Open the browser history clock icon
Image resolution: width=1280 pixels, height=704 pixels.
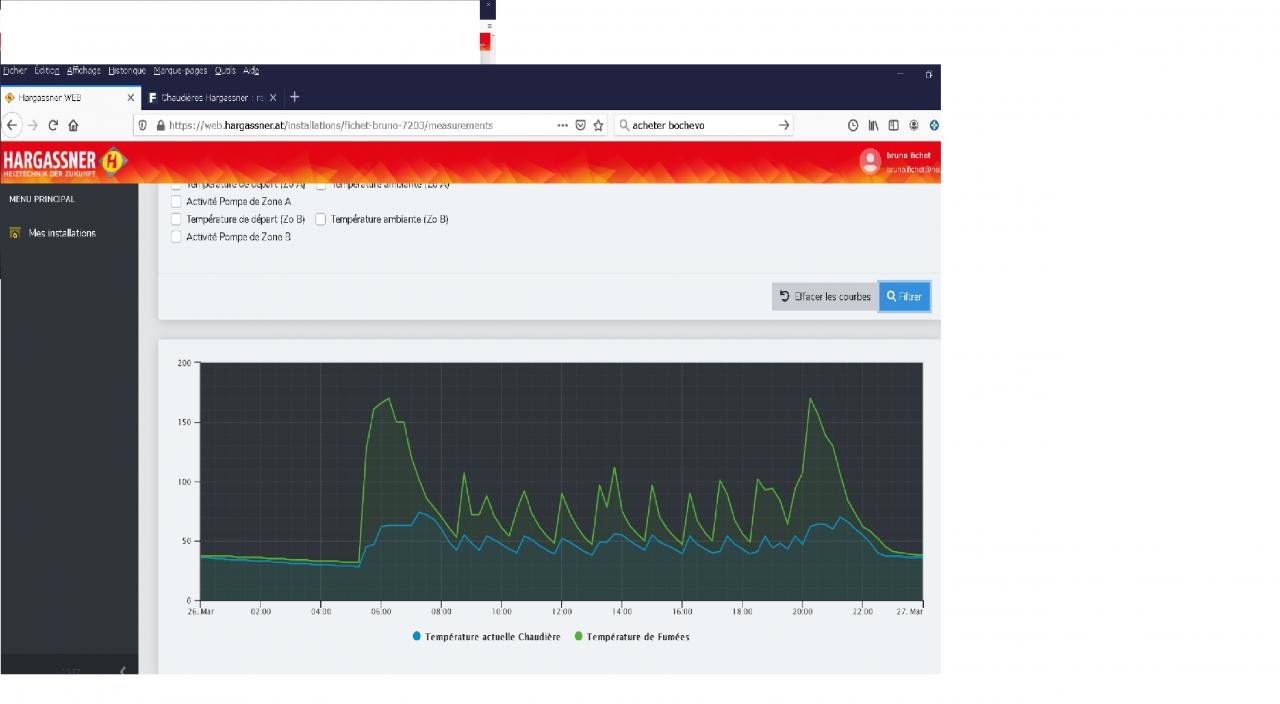[853, 125]
